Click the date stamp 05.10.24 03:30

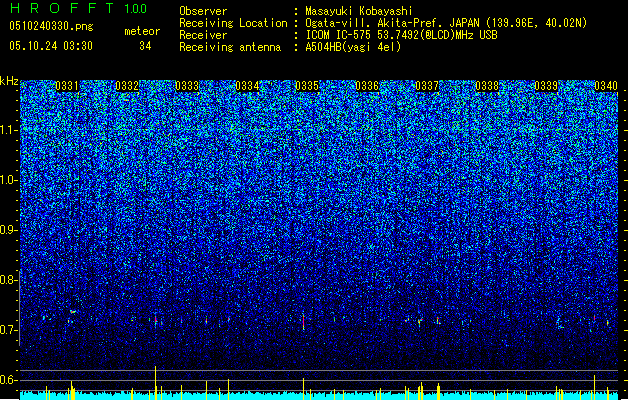51,46
